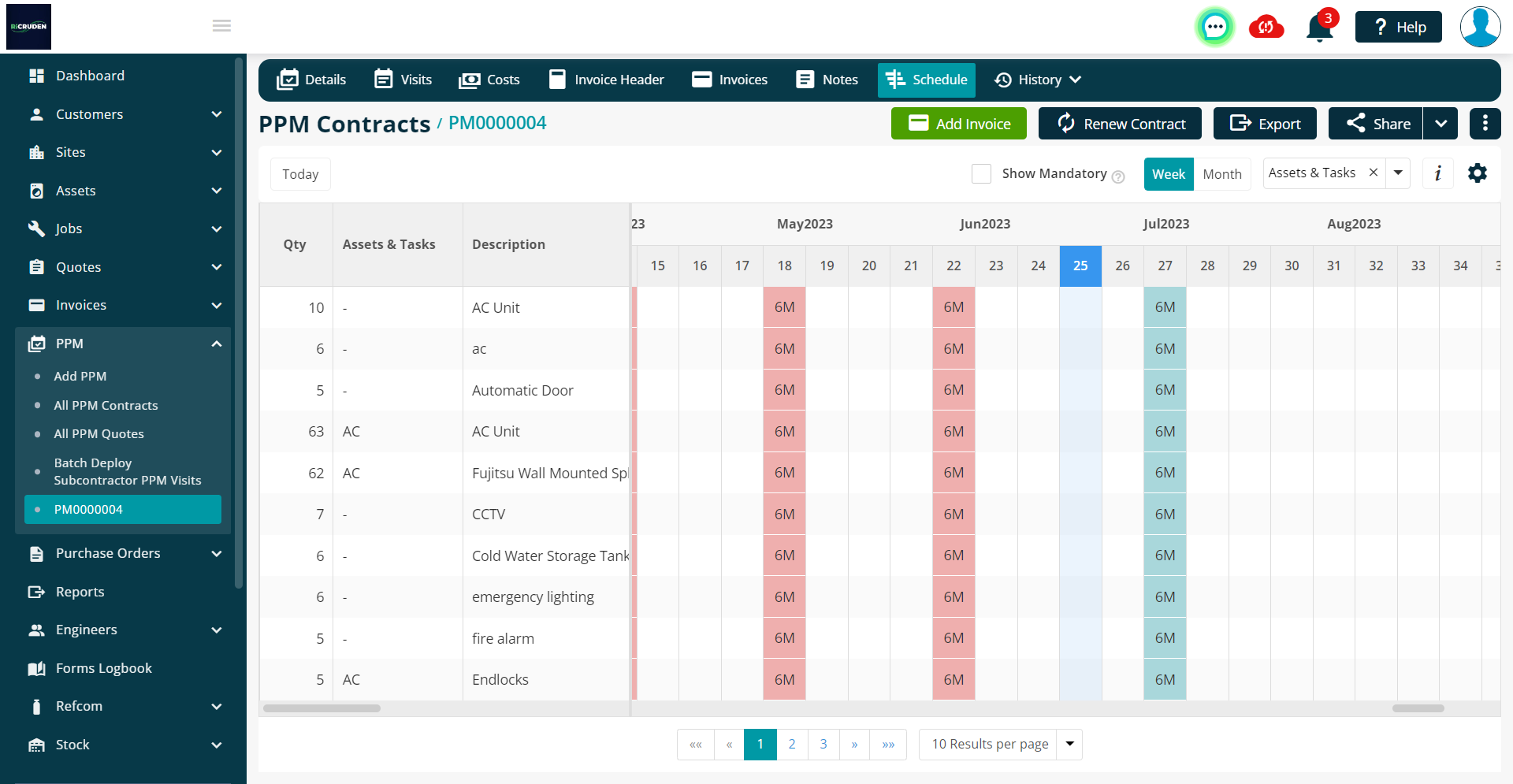This screenshot has width=1513, height=784.
Task: Open All PPM Contracts in sidebar
Action: tap(106, 405)
